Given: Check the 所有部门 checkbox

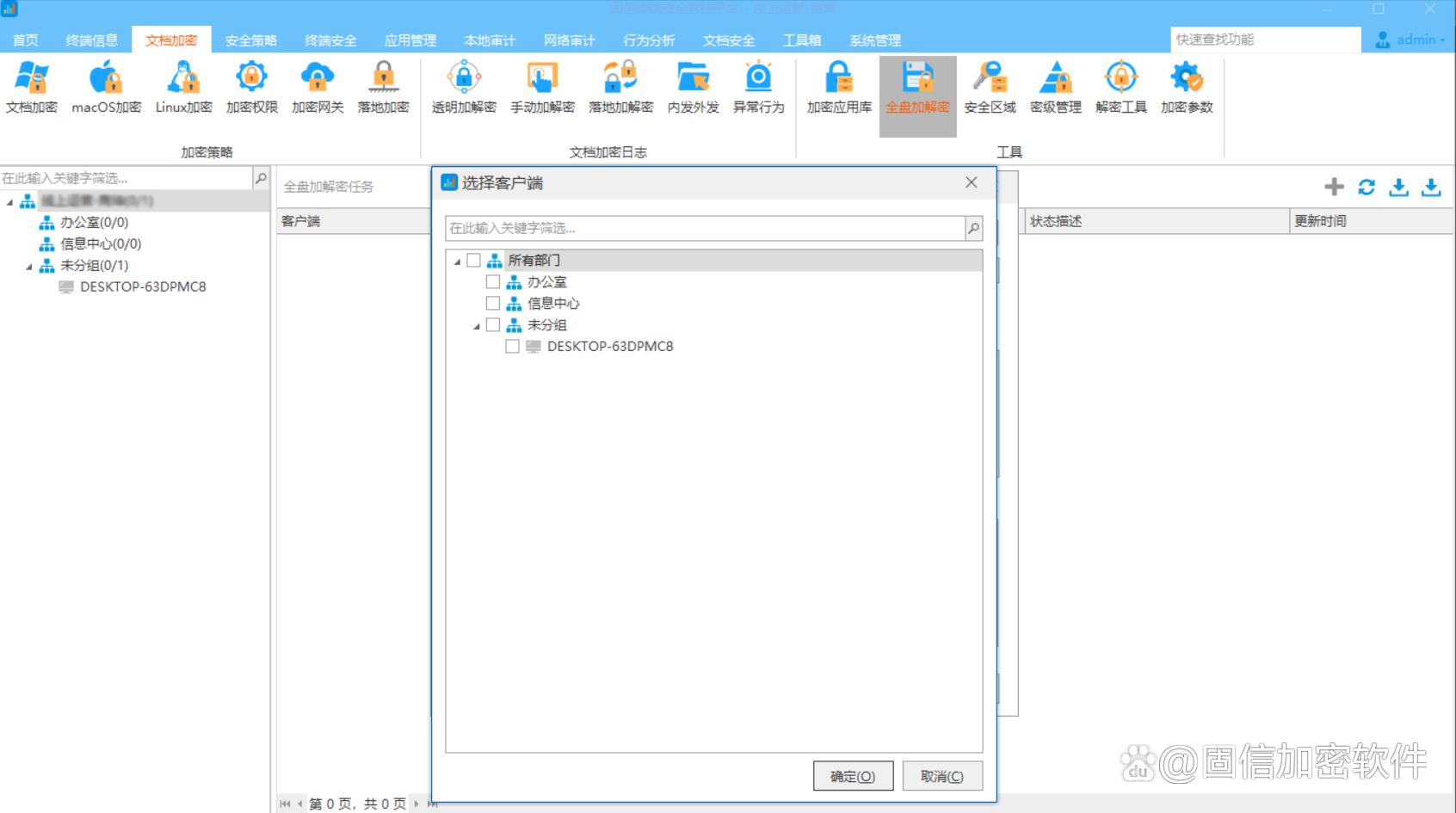Looking at the screenshot, I should 473,261.
